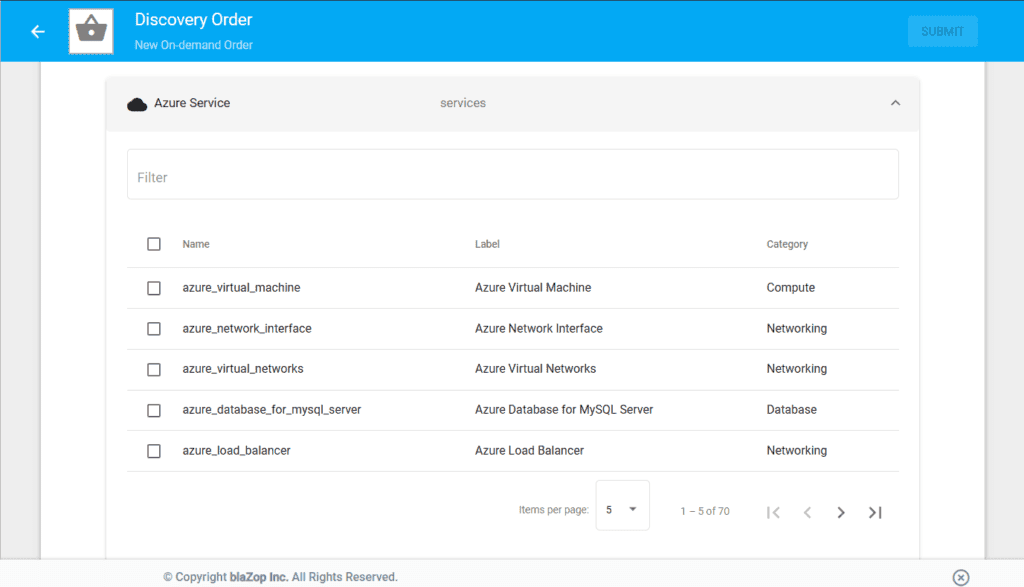Click the azure_virtual_networks name text
1024x587 pixels.
click(x=243, y=369)
